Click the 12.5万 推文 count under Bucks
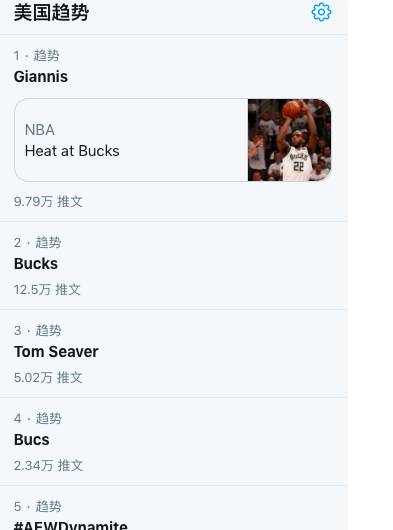This screenshot has height=530, width=393. pyautogui.click(x=47, y=290)
